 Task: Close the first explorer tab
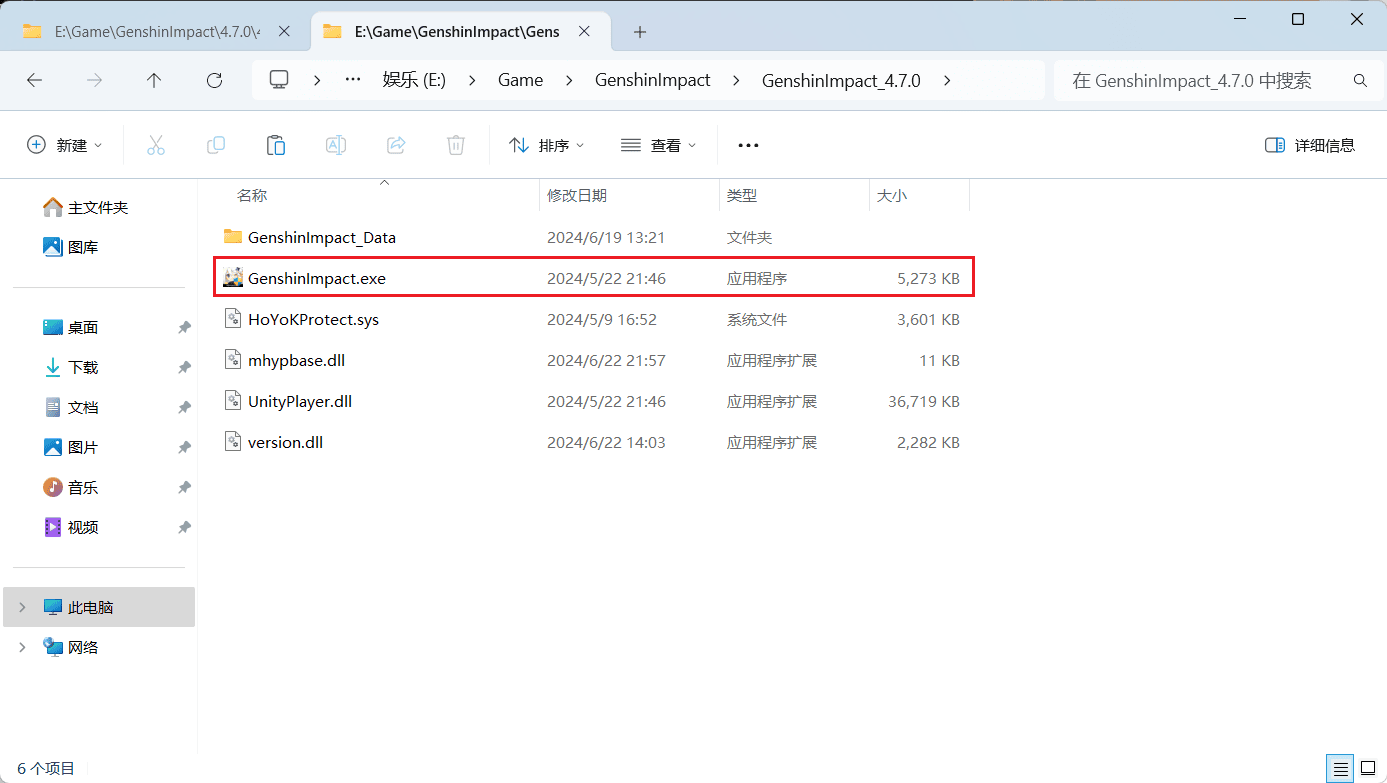coord(284,32)
